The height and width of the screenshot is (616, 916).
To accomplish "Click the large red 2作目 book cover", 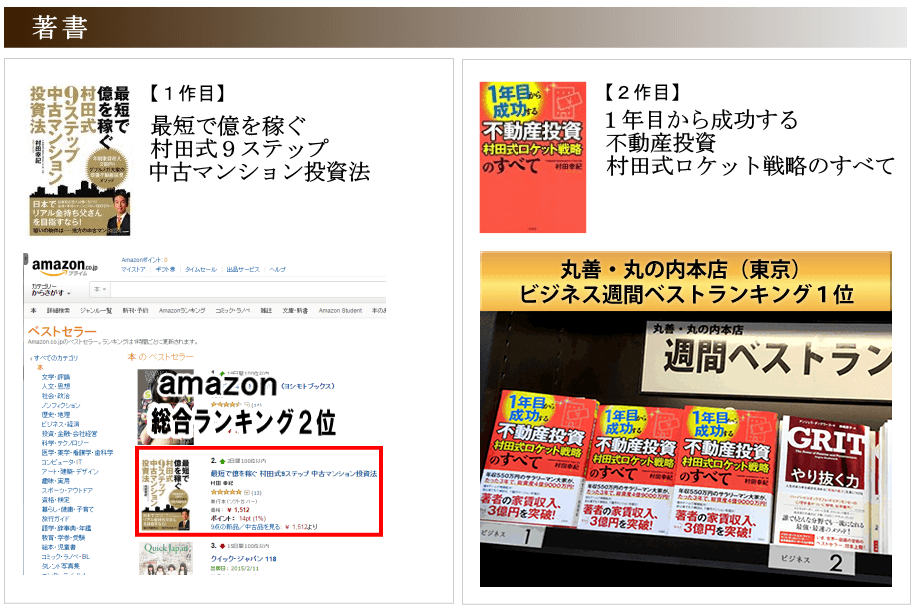I will tap(533, 157).
